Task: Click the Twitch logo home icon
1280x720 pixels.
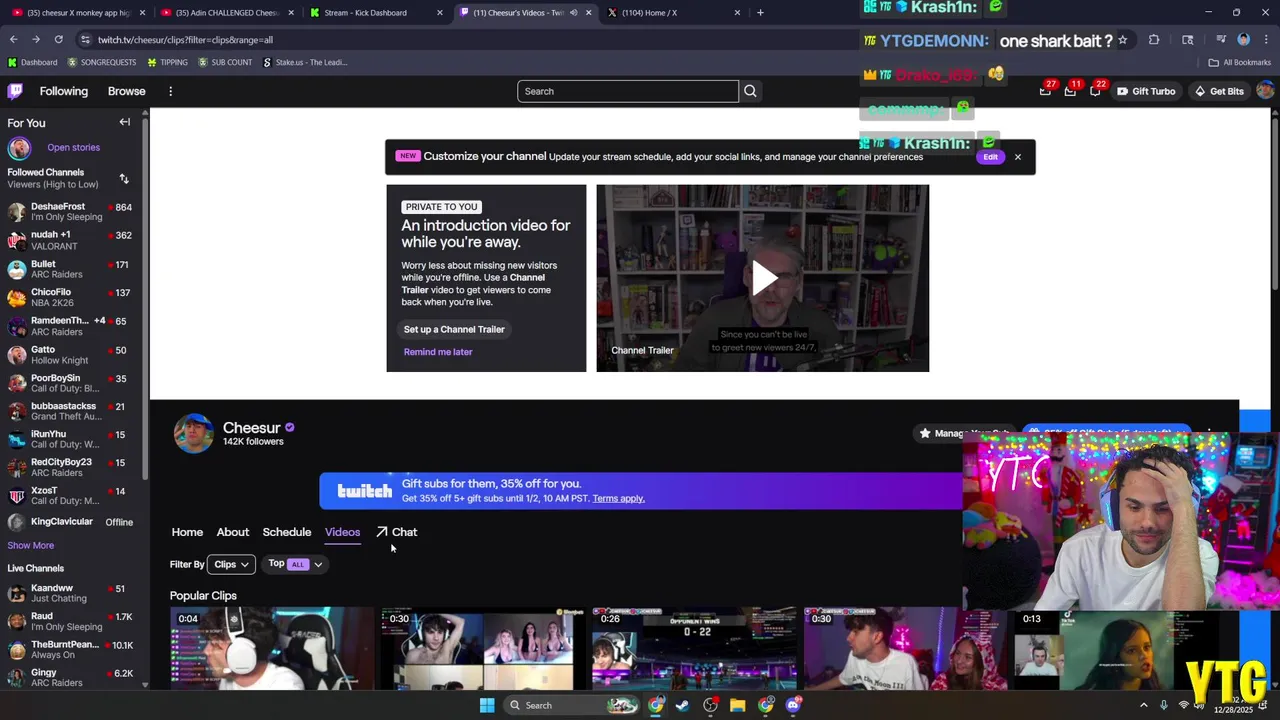Action: pyautogui.click(x=15, y=91)
